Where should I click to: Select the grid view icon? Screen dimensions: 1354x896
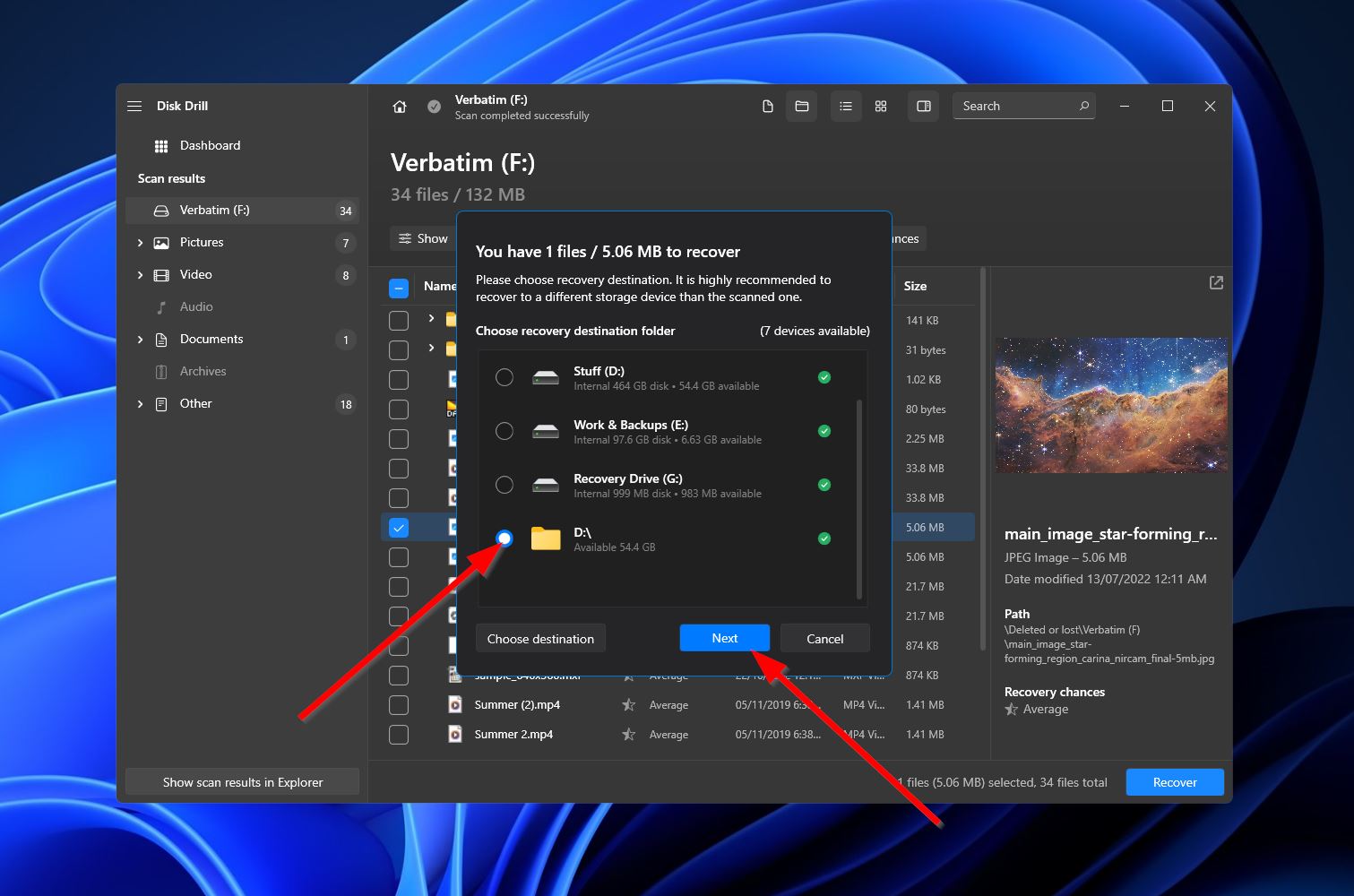pyautogui.click(x=881, y=106)
